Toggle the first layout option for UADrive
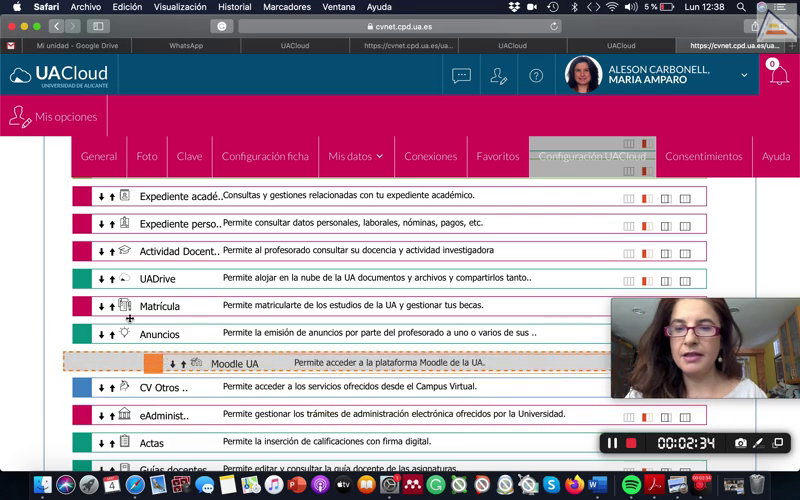Viewport: 800px width, 500px height. [629, 281]
